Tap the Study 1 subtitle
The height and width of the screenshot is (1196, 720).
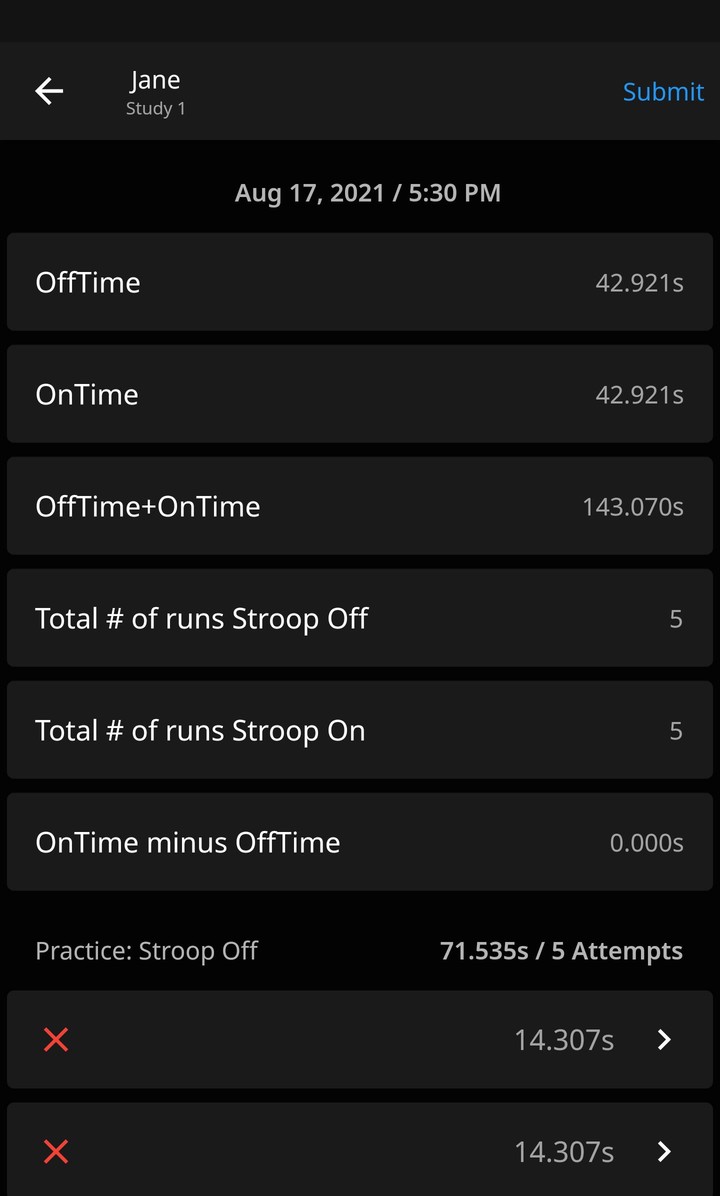[155, 109]
